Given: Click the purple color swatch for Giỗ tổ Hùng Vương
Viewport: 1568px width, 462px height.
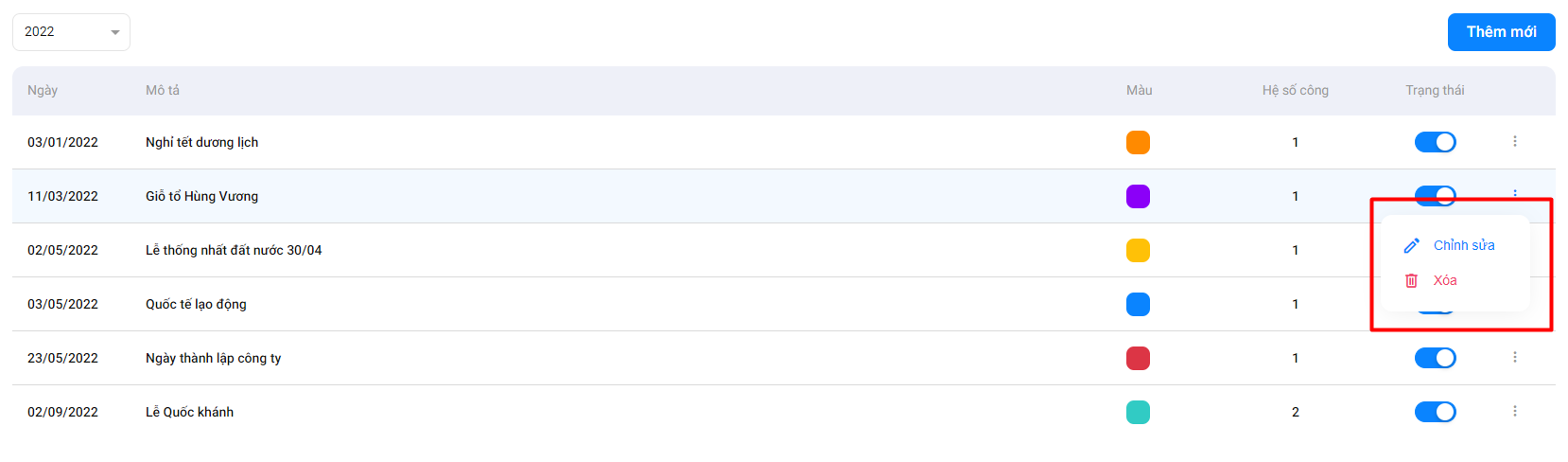Looking at the screenshot, I should 1138,196.
